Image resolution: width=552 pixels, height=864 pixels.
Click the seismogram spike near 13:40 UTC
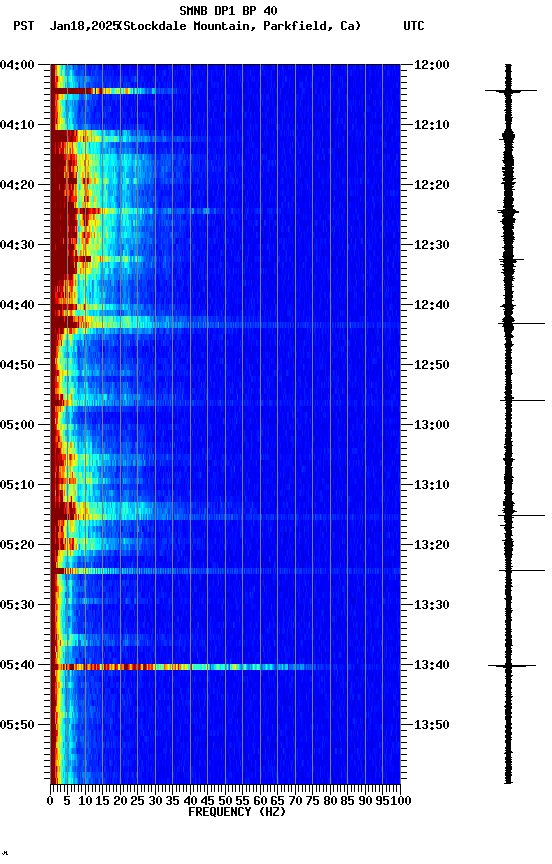coord(512,666)
